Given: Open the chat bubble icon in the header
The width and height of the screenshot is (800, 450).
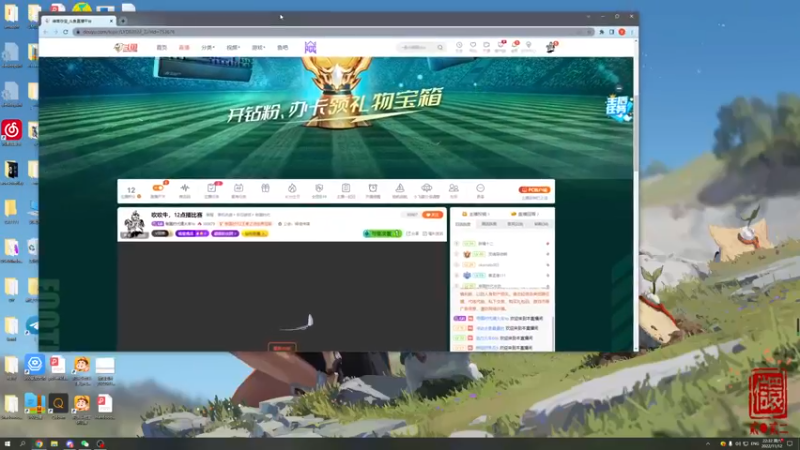Looking at the screenshot, I should click(487, 46).
